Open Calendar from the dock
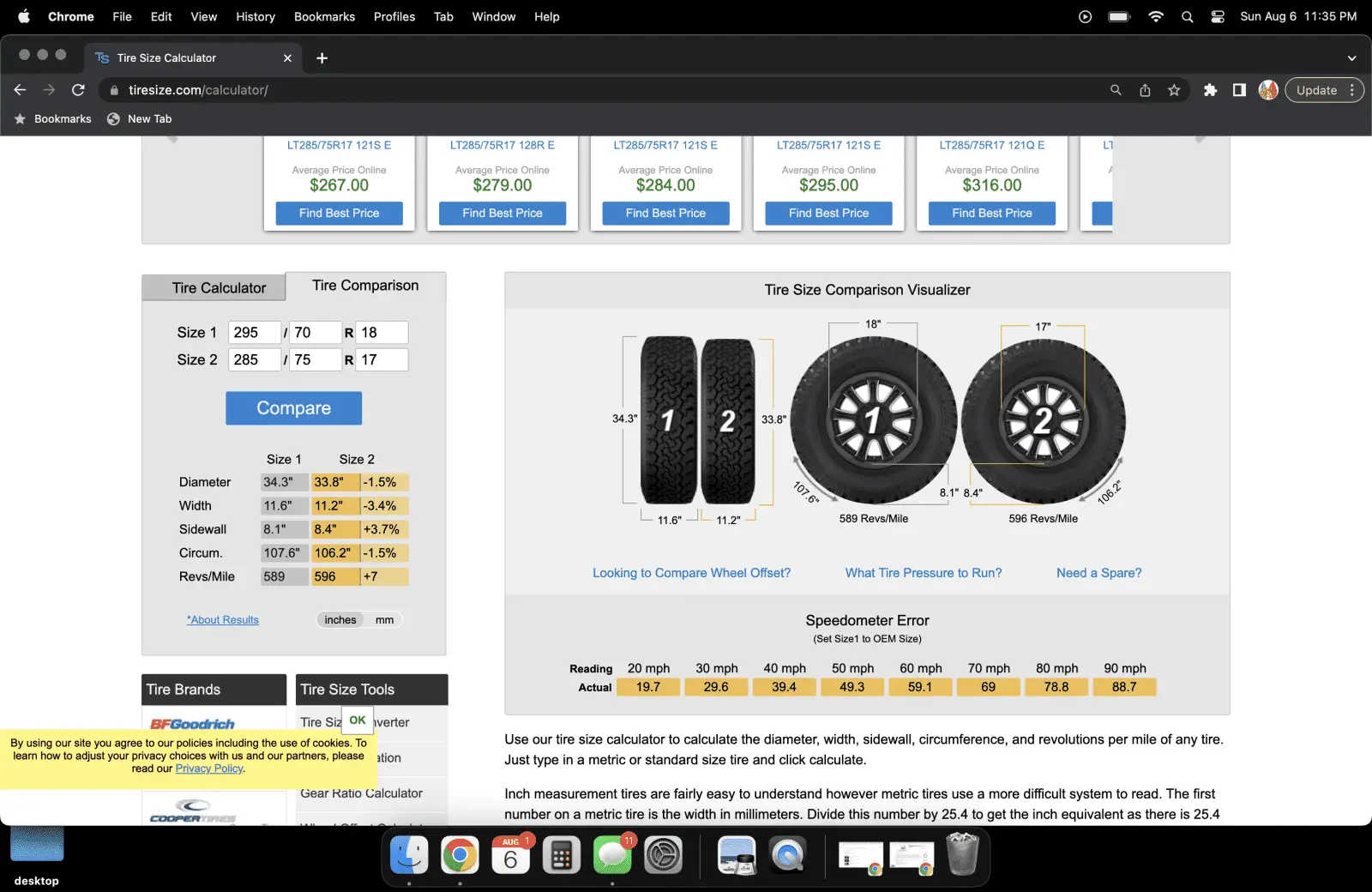Viewport: 1372px width, 892px height. (511, 855)
